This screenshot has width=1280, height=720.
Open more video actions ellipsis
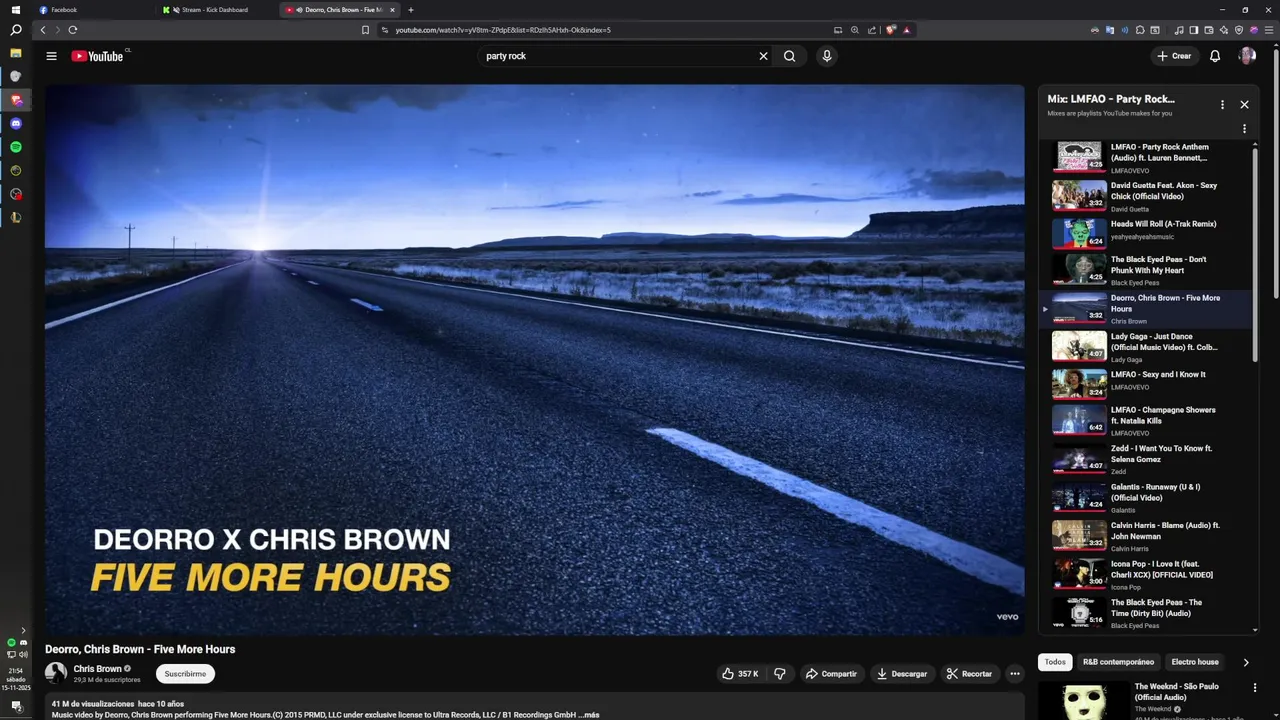click(x=1015, y=674)
